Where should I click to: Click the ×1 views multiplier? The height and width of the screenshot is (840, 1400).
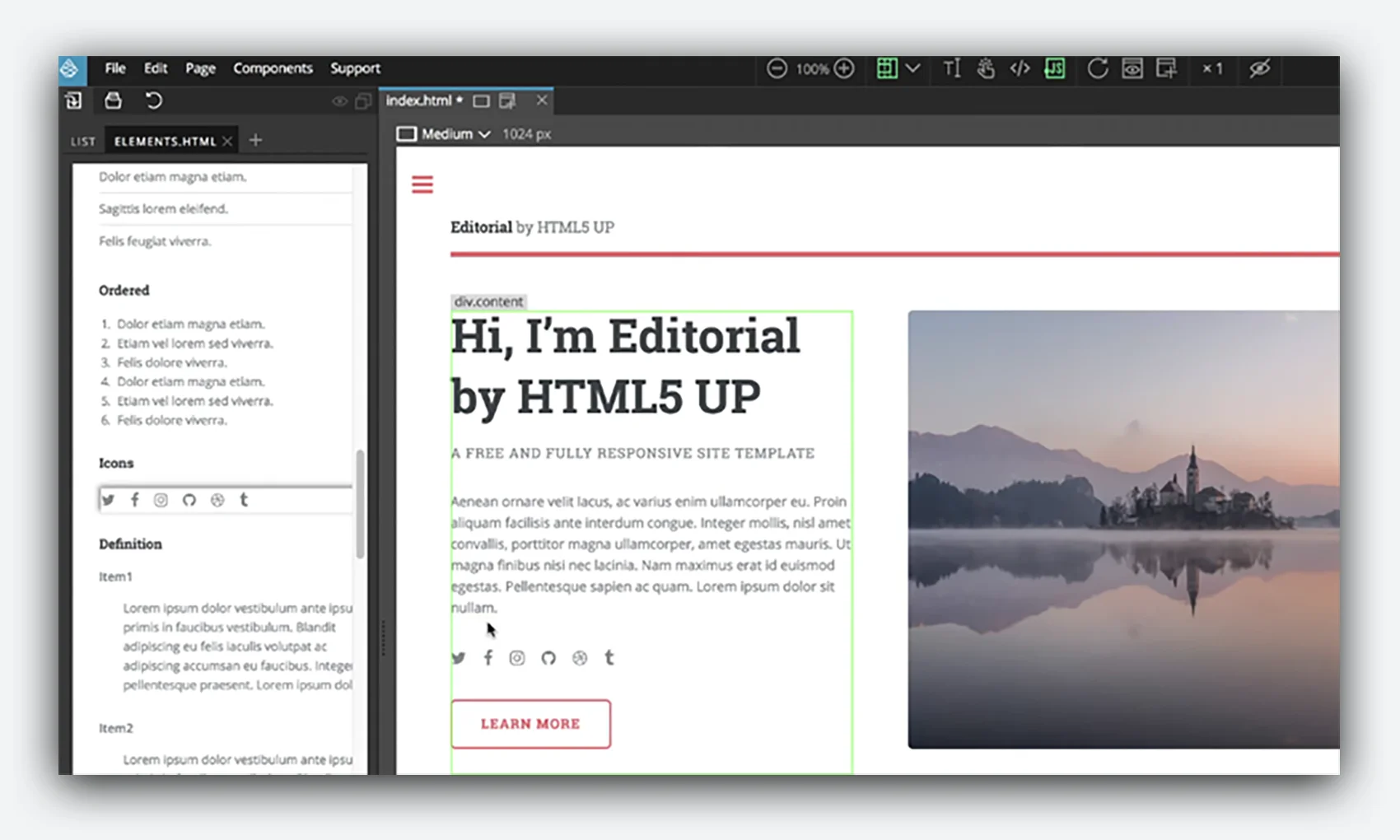[1212, 68]
